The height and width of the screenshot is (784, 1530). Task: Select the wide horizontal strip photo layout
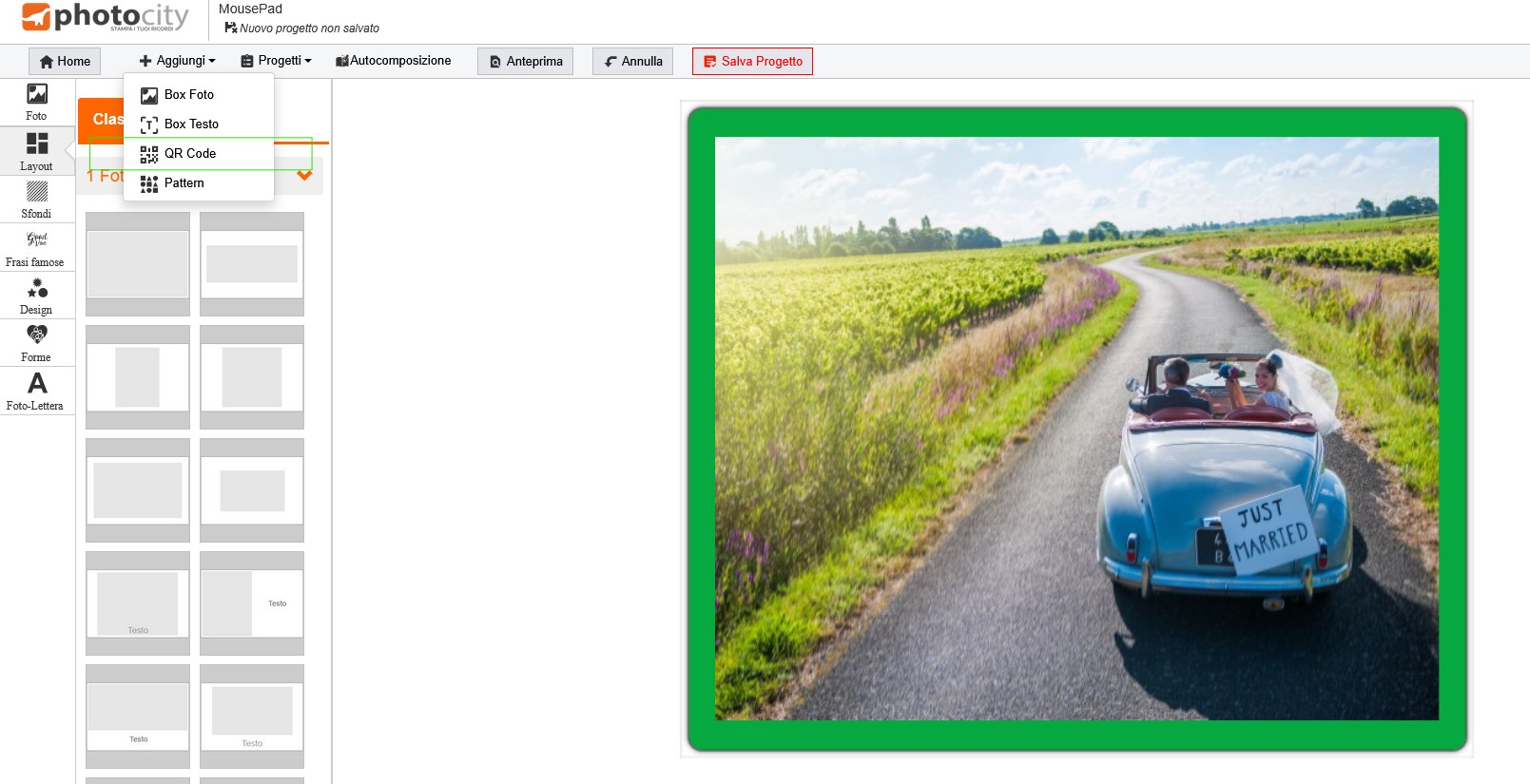coord(252,264)
